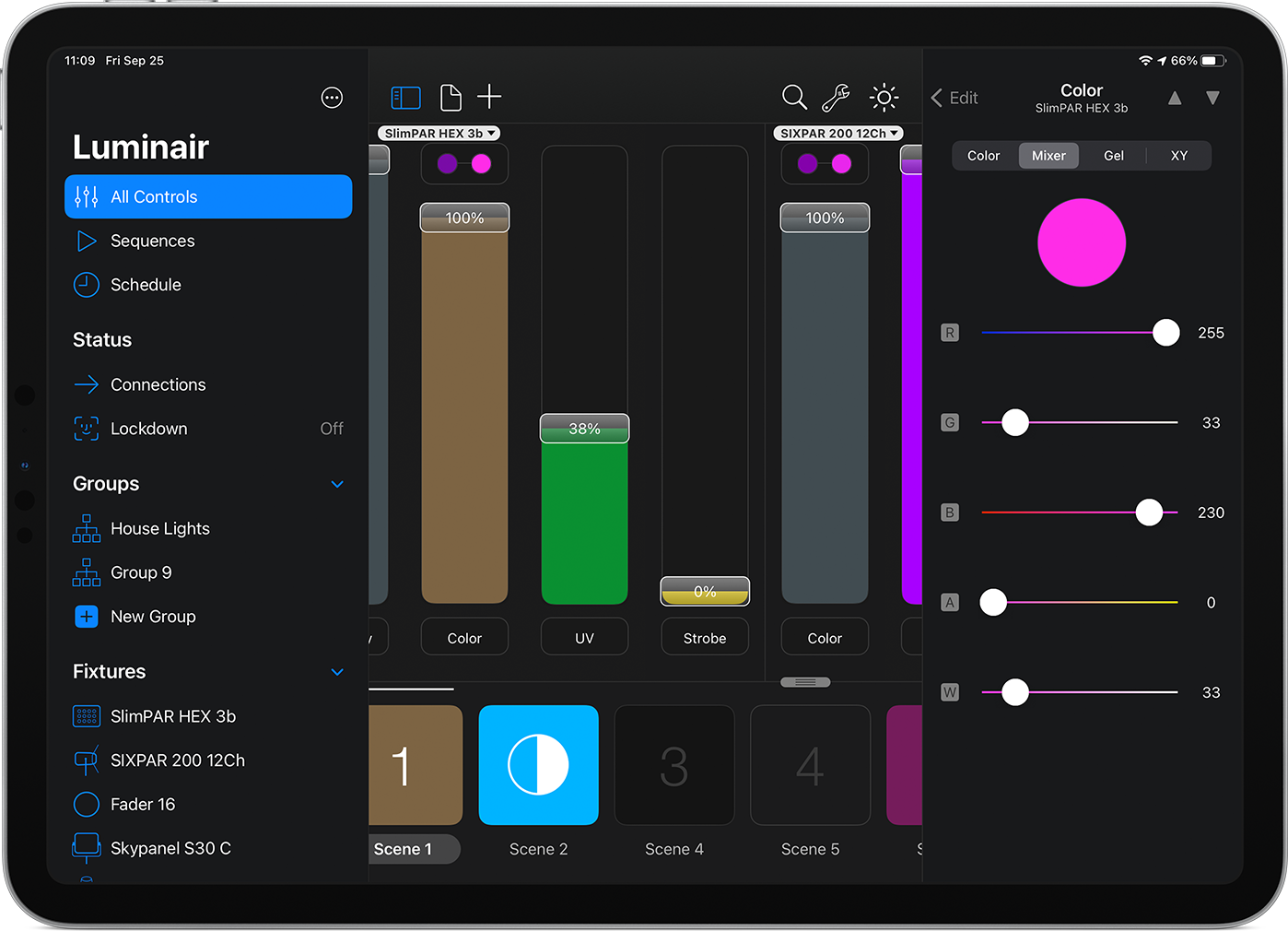Select Skypanel S30 C fixture
This screenshot has width=1288, height=931.
pyautogui.click(x=208, y=848)
